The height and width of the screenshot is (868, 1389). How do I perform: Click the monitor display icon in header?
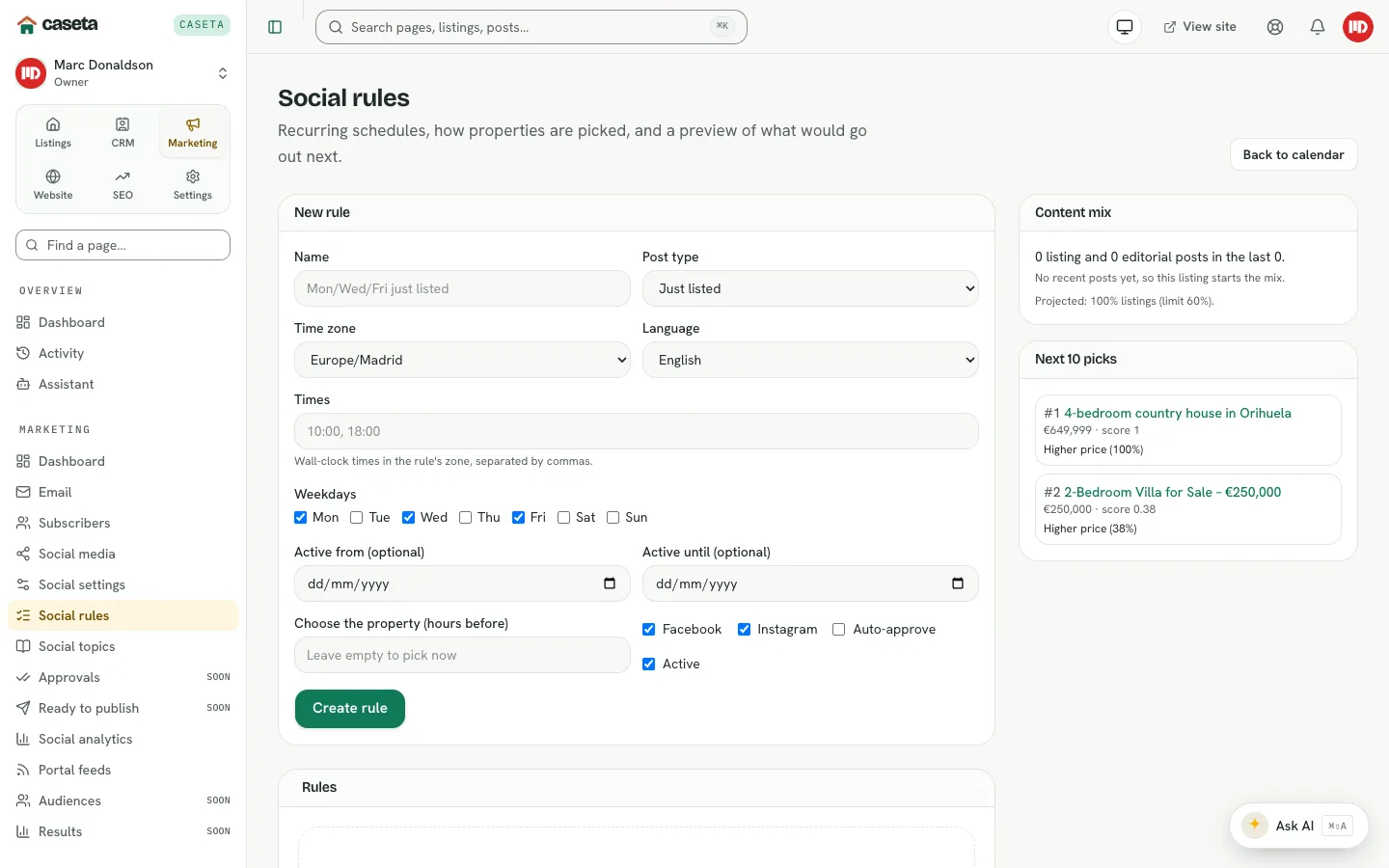coord(1125,27)
